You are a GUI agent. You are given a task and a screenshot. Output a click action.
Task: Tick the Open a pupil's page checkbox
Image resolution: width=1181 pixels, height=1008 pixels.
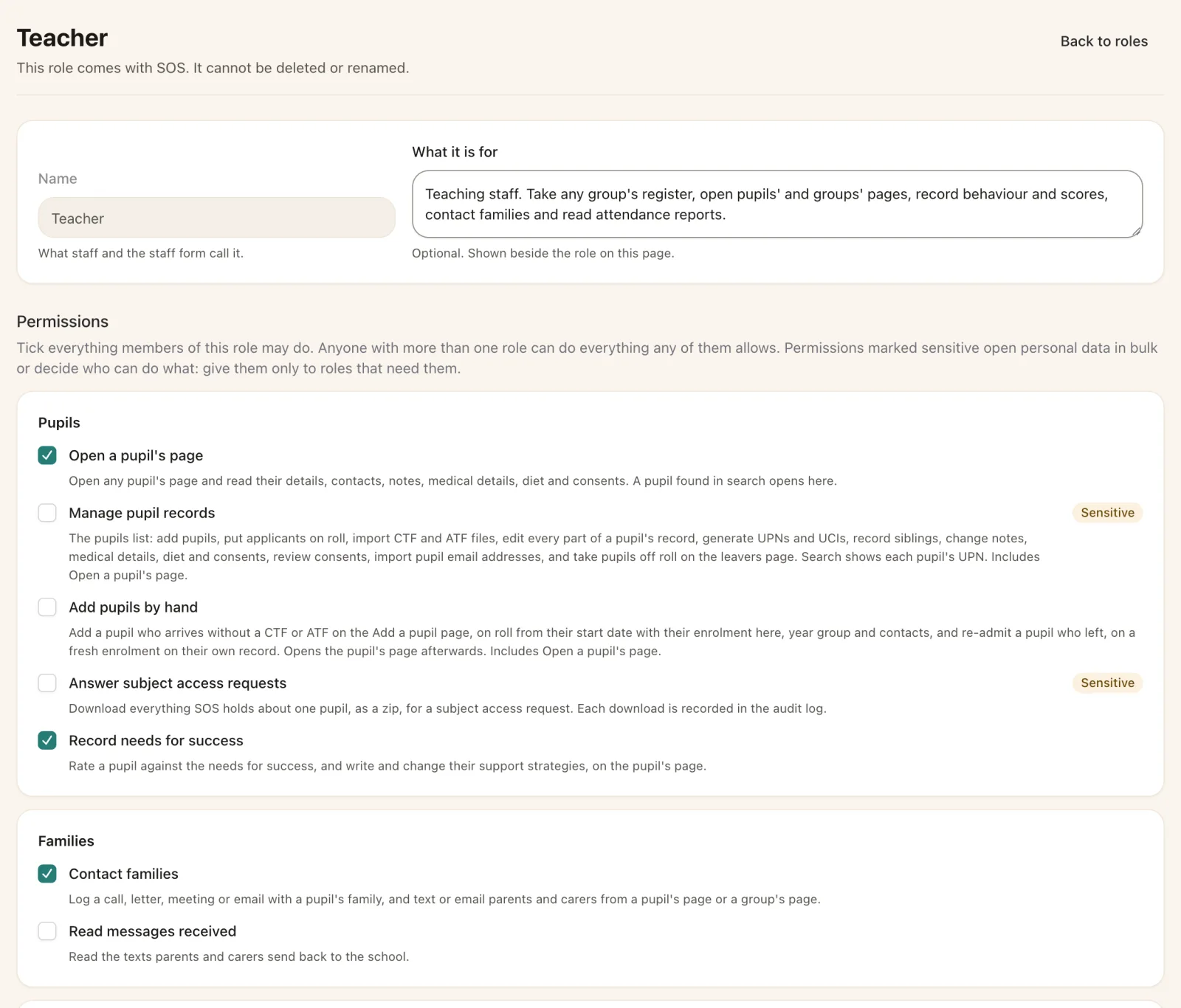[x=47, y=455]
